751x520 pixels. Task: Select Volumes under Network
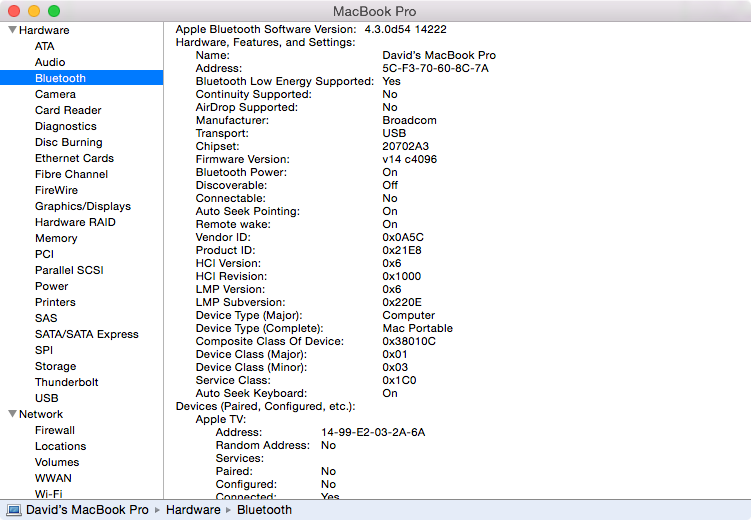pyautogui.click(x=57, y=462)
